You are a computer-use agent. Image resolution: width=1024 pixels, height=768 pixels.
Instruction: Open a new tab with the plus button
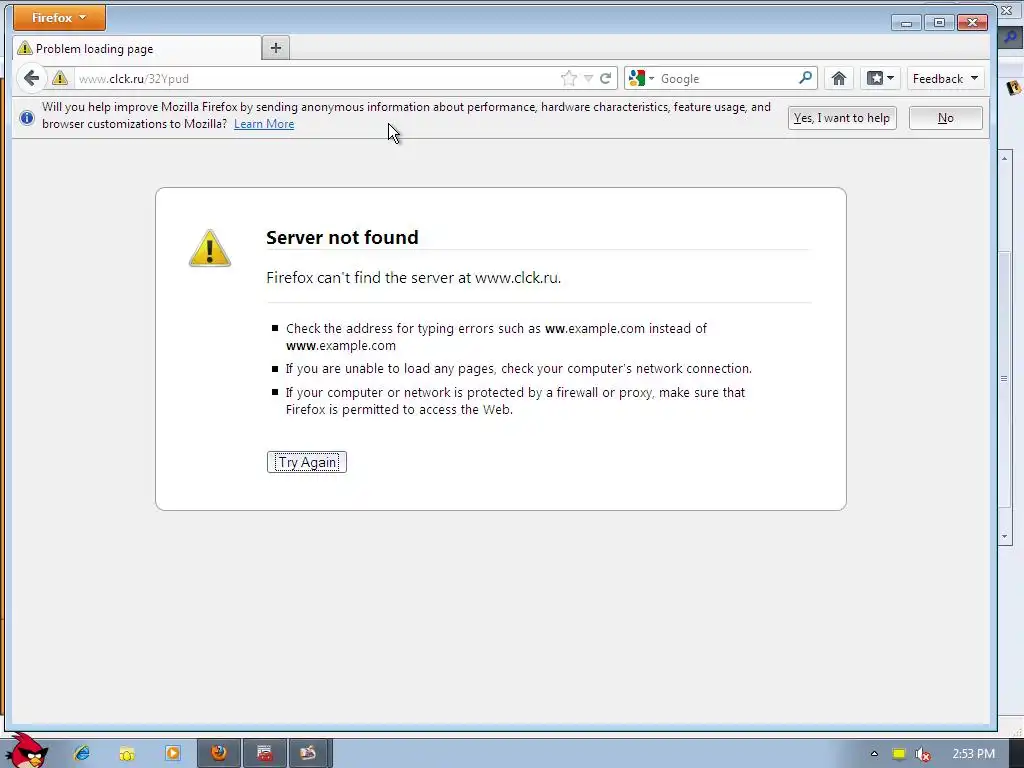[x=276, y=48]
